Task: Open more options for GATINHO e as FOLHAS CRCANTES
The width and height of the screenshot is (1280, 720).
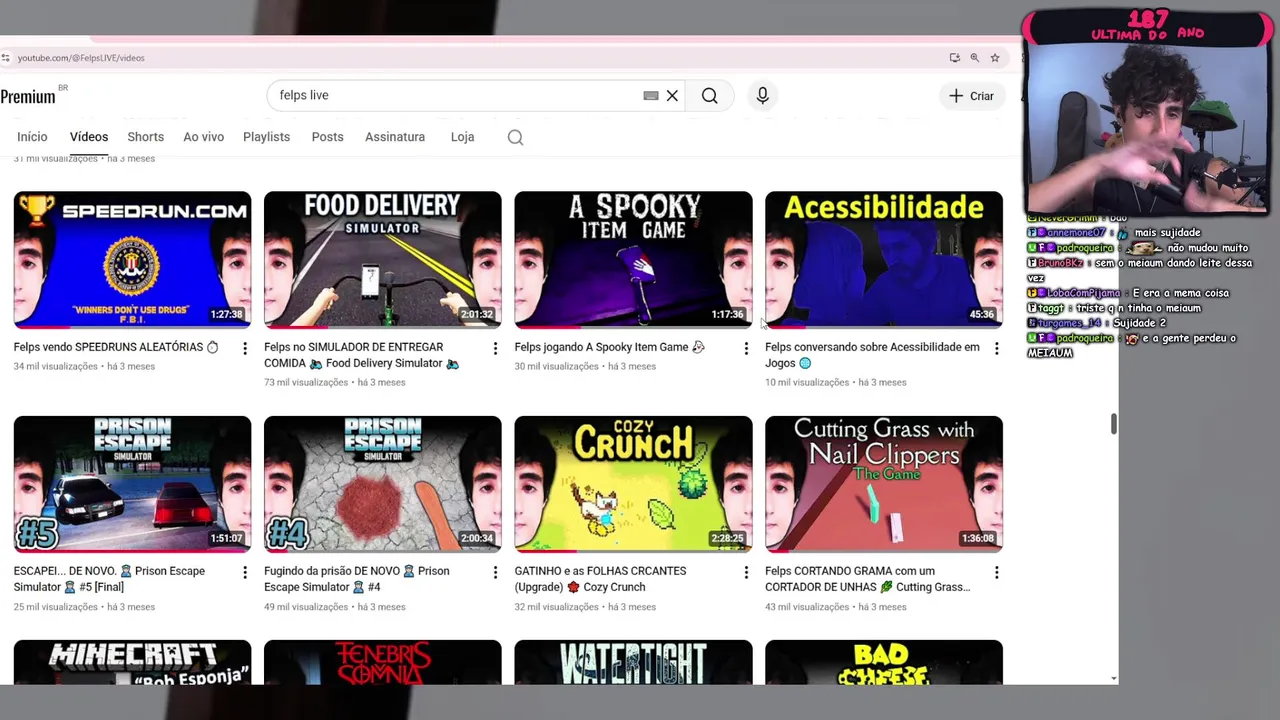Action: pos(746,572)
